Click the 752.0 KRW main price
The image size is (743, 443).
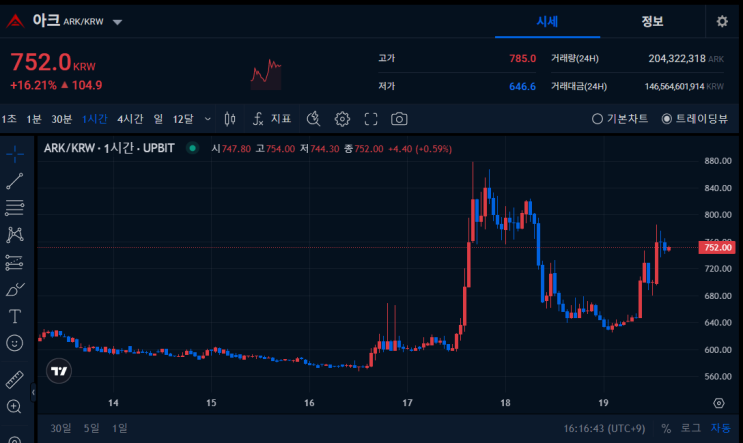tap(53, 62)
